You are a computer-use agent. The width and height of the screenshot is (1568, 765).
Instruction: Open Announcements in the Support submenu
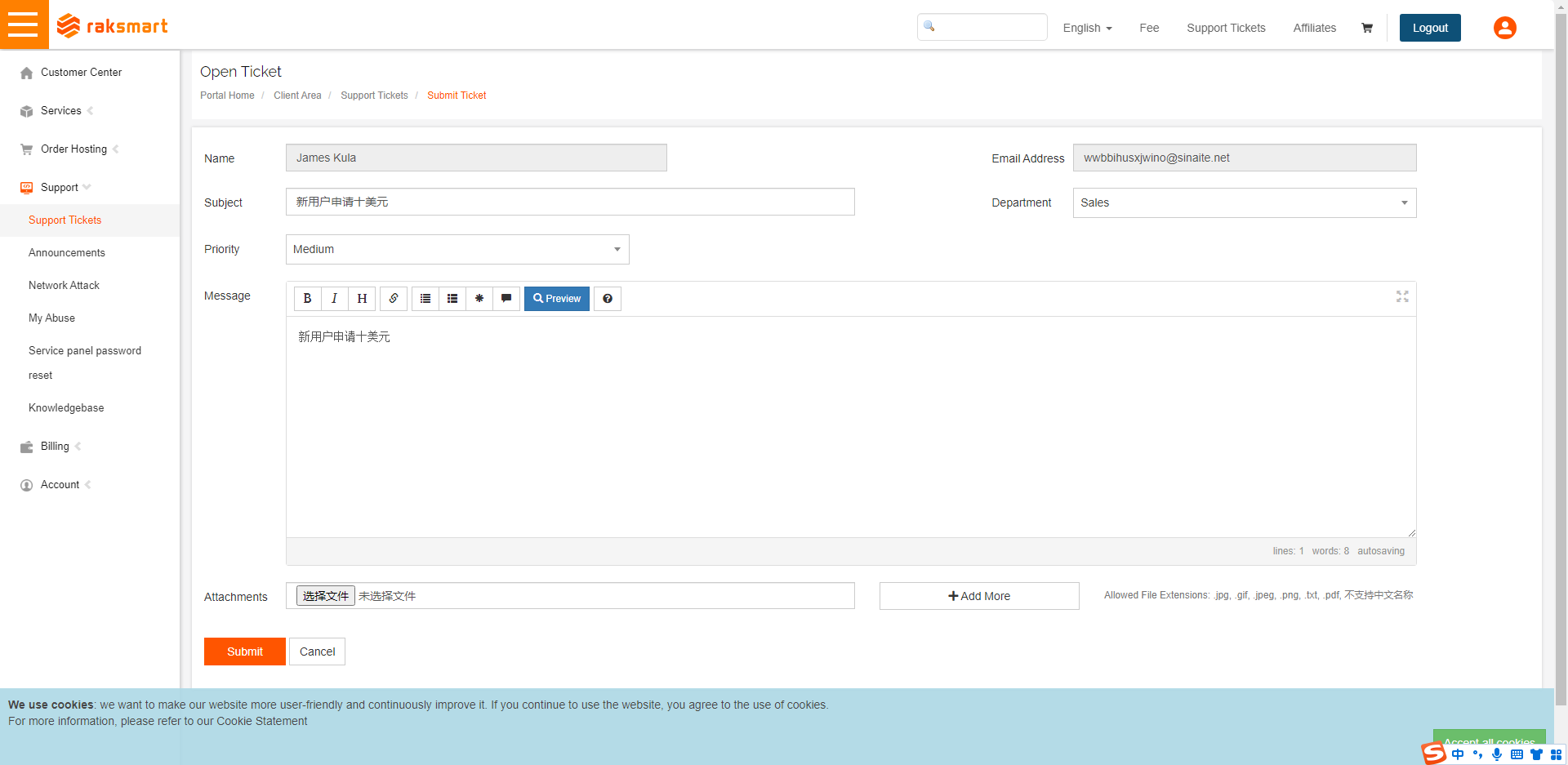point(67,253)
